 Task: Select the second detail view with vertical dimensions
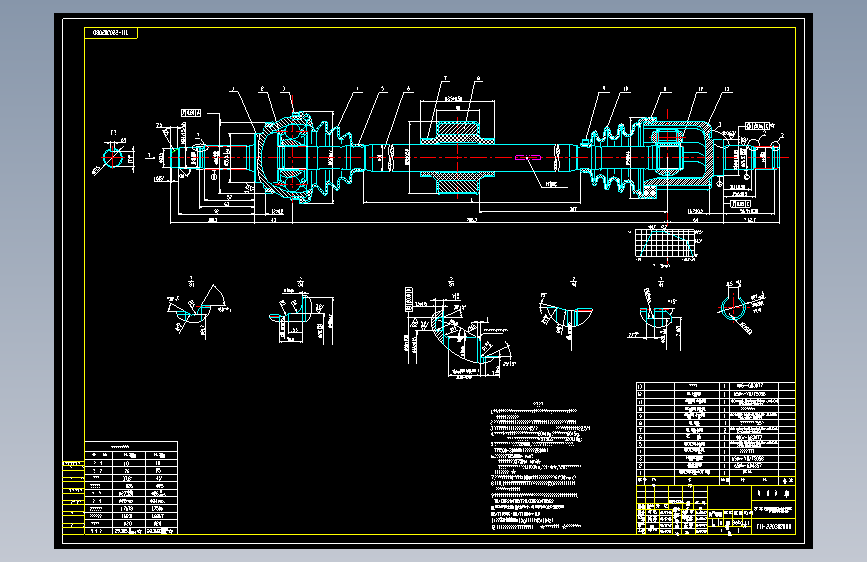coord(301,313)
